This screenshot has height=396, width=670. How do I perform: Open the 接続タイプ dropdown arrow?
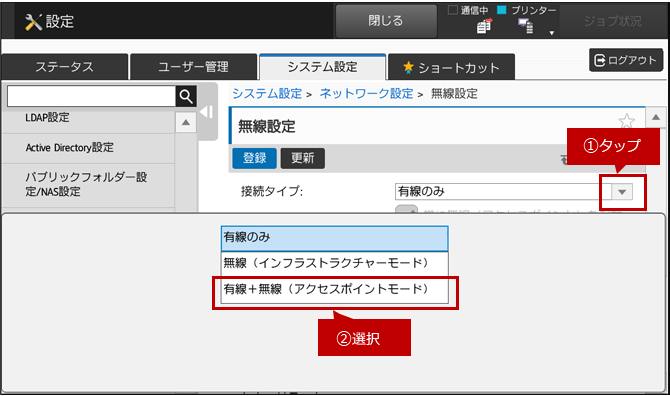click(622, 192)
